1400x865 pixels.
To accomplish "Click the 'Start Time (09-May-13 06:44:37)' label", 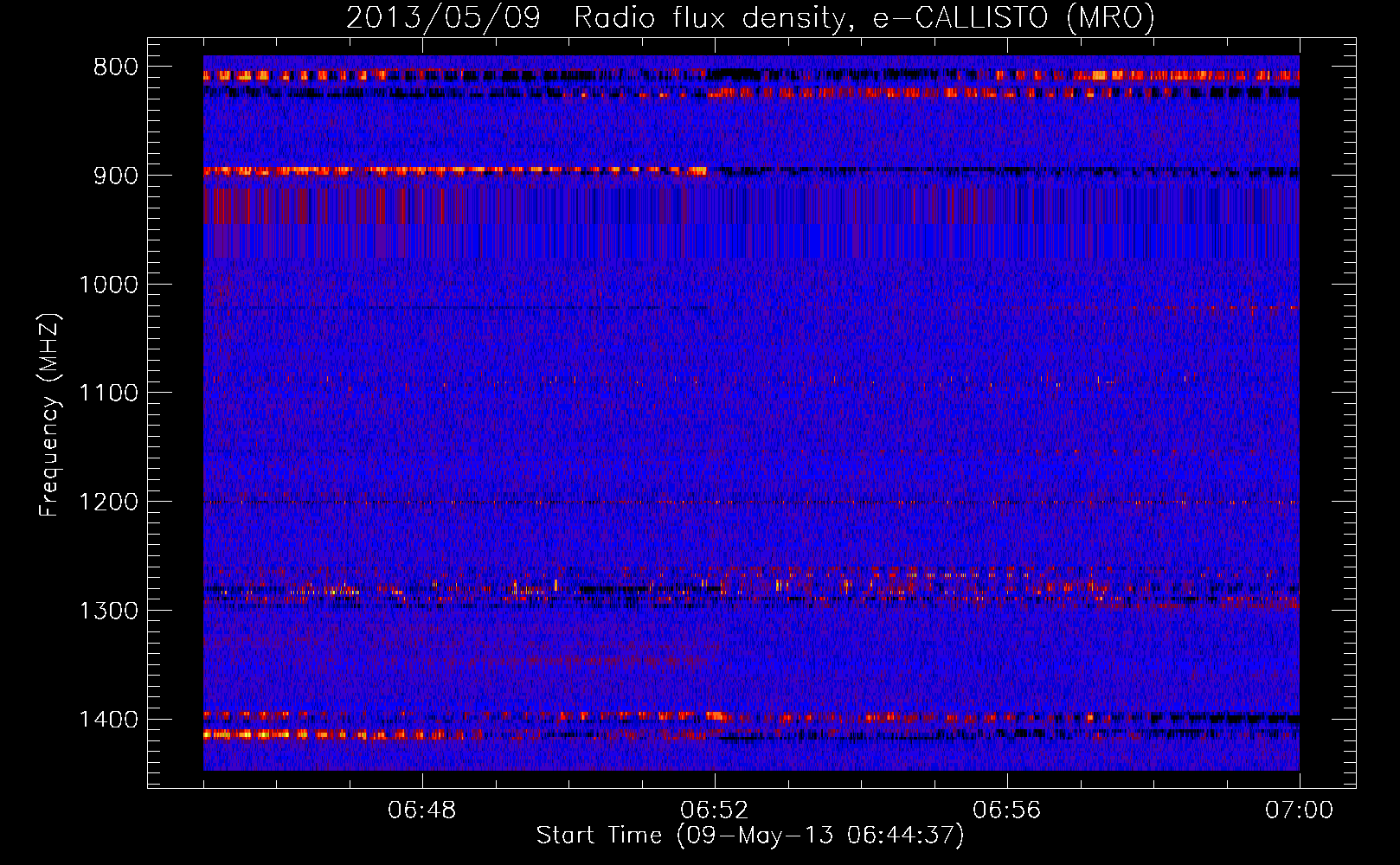I will tap(749, 836).
